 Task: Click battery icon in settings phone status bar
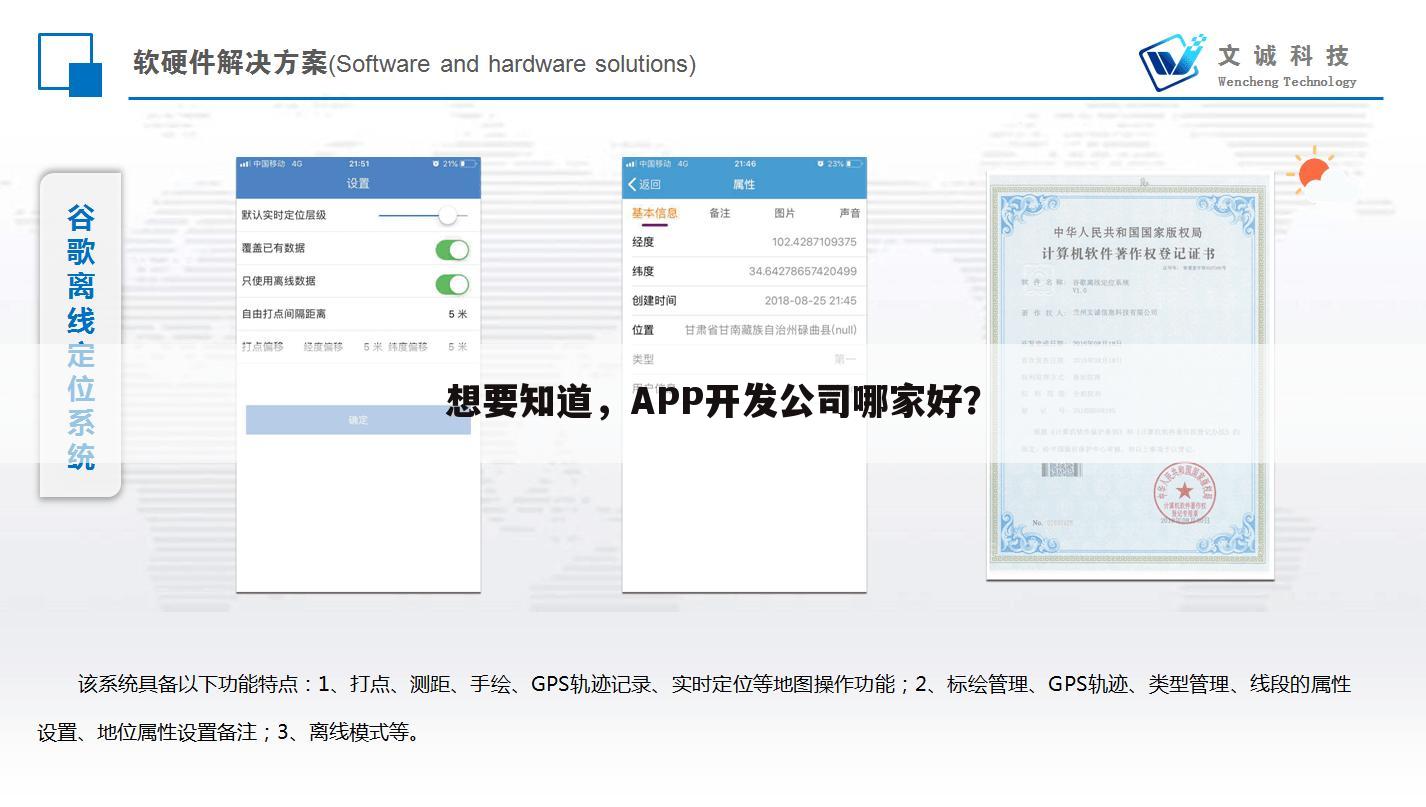click(x=468, y=163)
